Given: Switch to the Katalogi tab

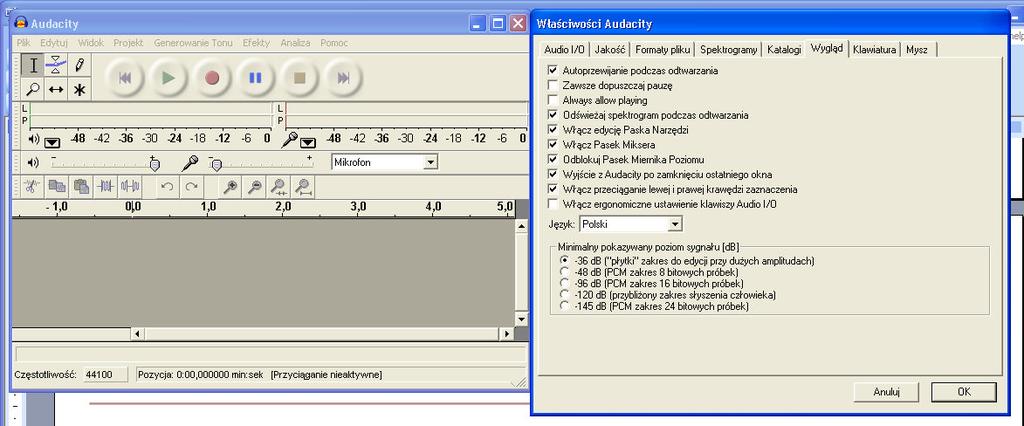Looking at the screenshot, I should tap(784, 50).
